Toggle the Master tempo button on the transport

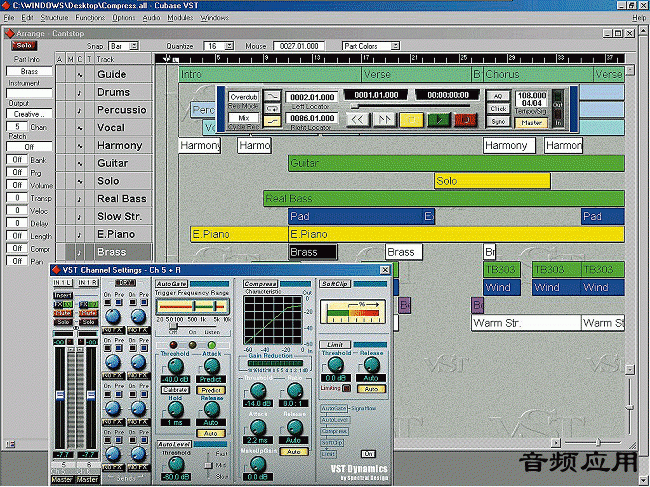(531, 123)
